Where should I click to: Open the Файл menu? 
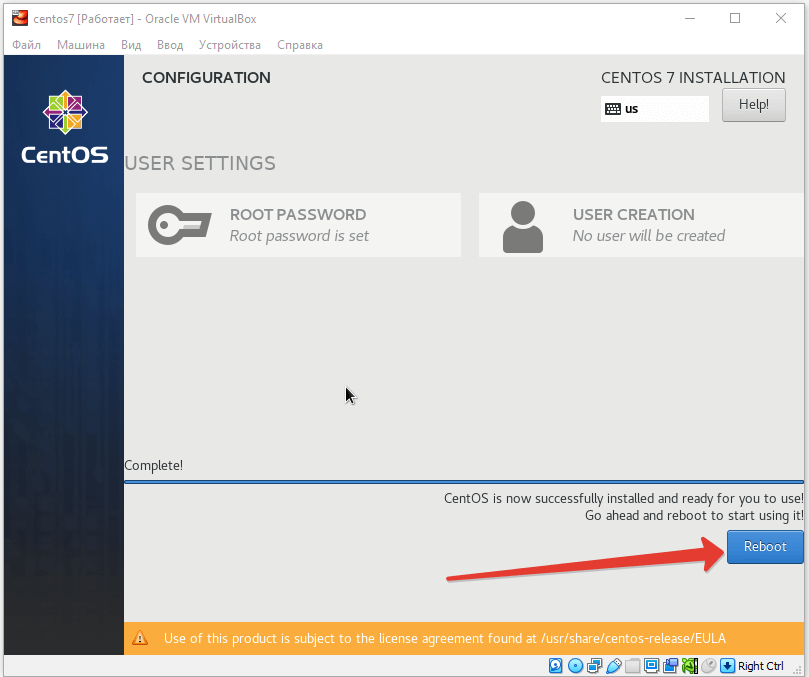click(27, 45)
